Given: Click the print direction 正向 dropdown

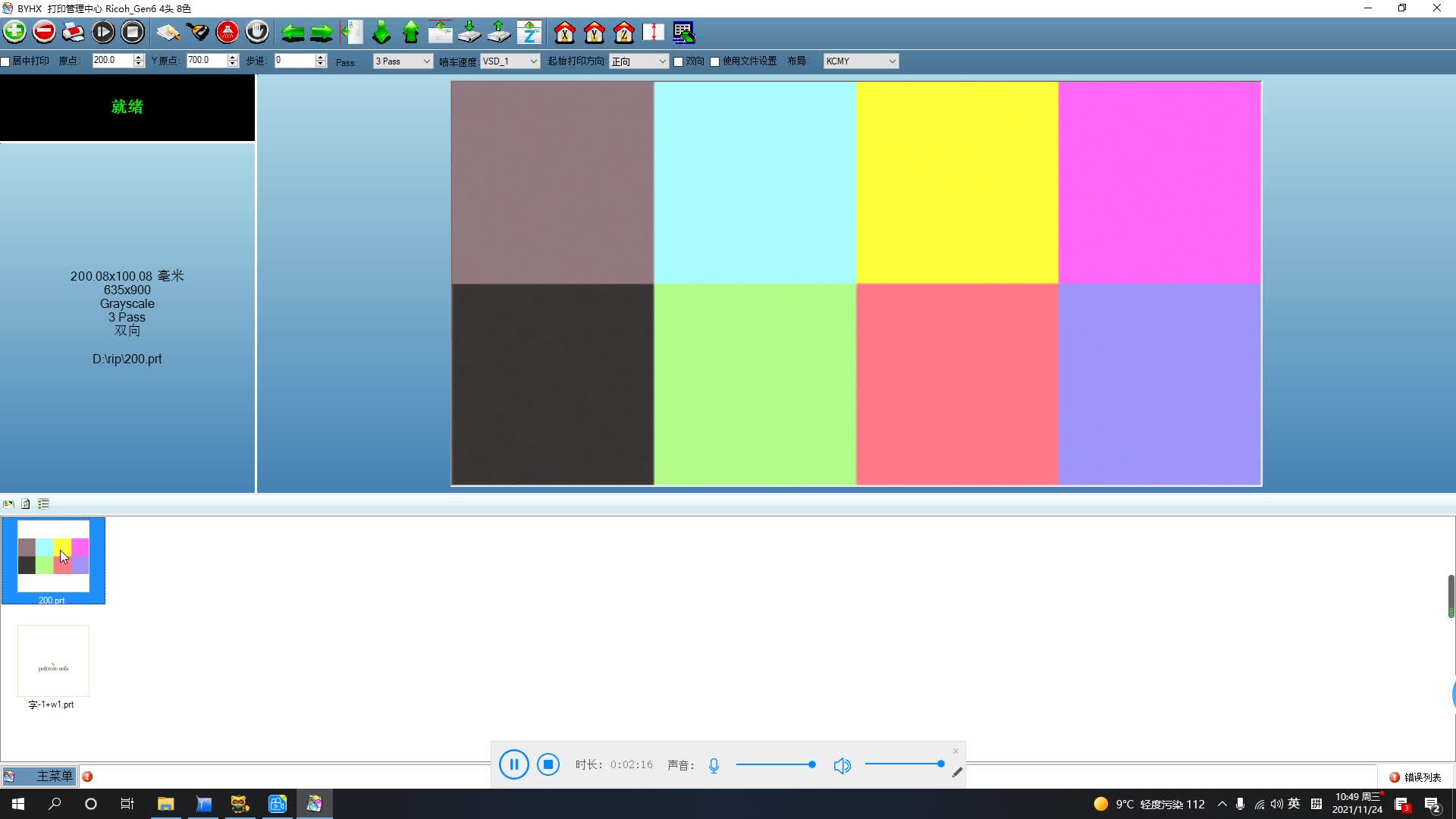Looking at the screenshot, I should [639, 61].
